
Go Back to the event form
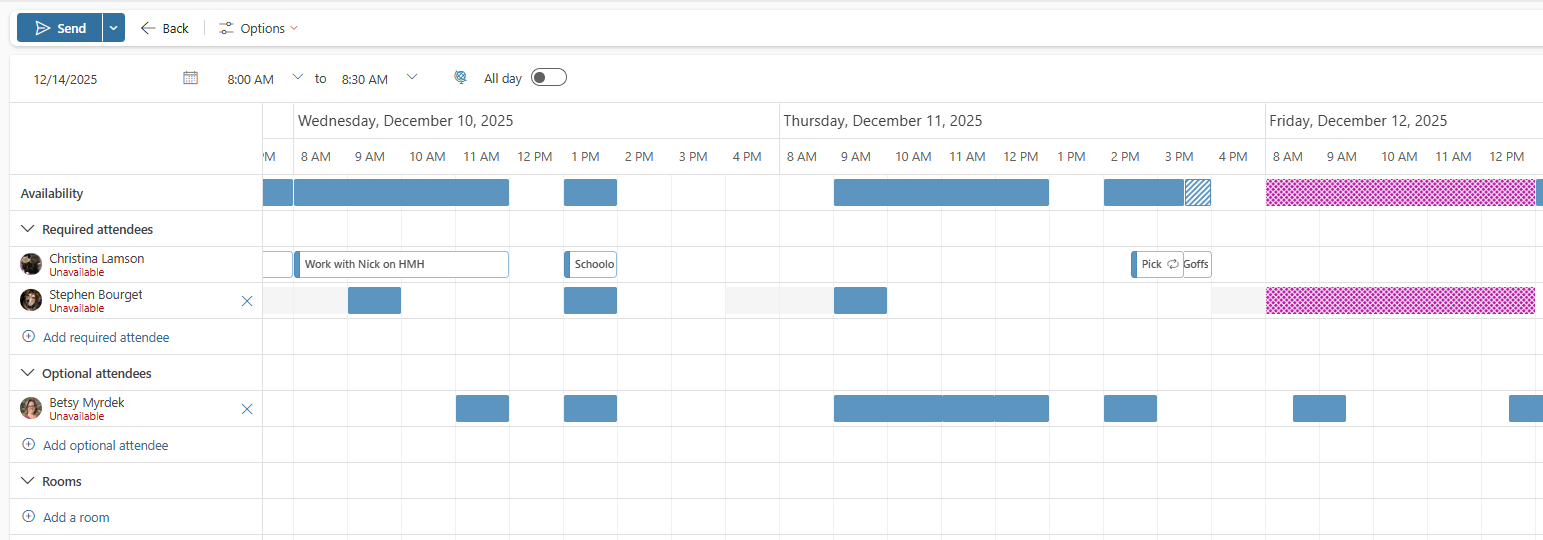[x=165, y=28]
